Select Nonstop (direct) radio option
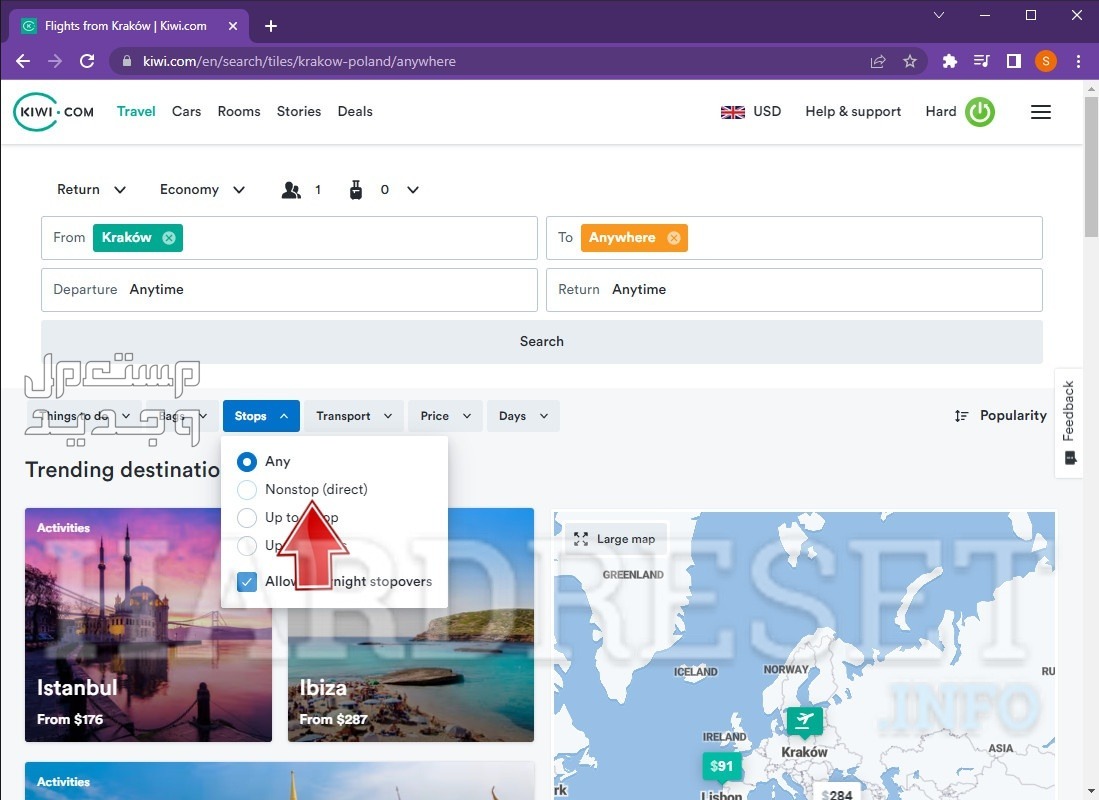This screenshot has height=800, width=1099. pyautogui.click(x=247, y=490)
